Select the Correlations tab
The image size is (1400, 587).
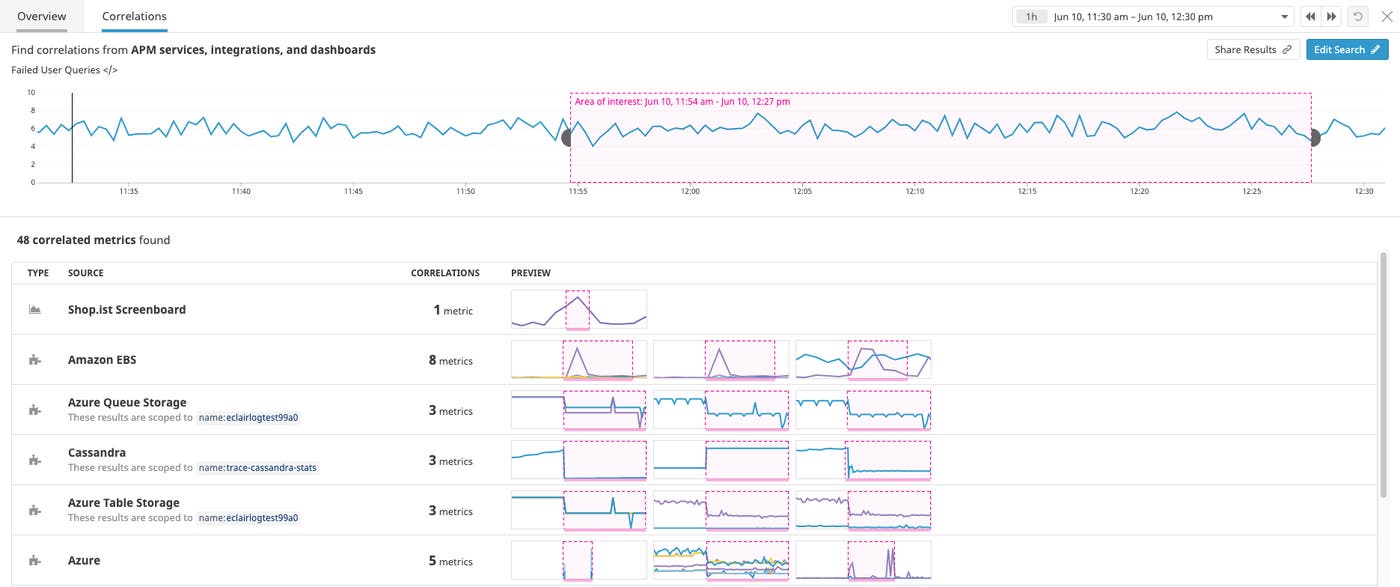tap(133, 16)
